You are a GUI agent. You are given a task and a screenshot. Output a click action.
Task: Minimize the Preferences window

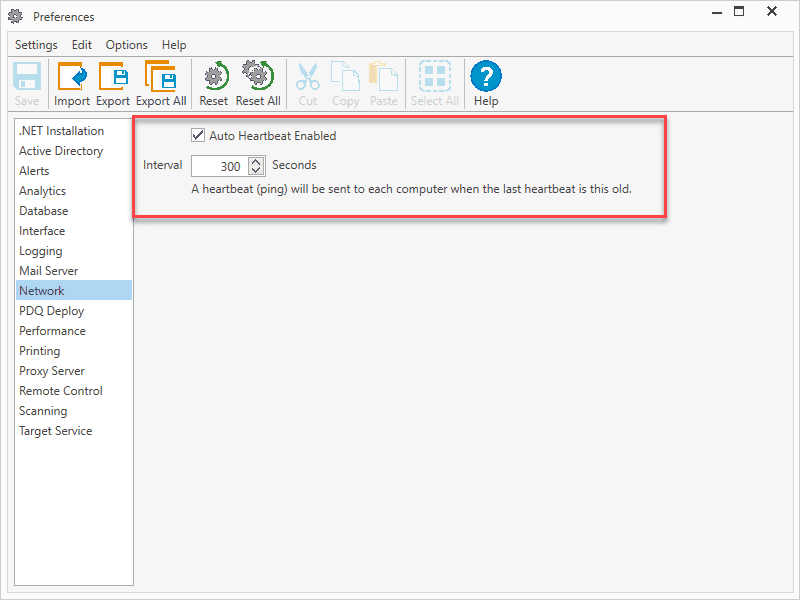pos(717,12)
